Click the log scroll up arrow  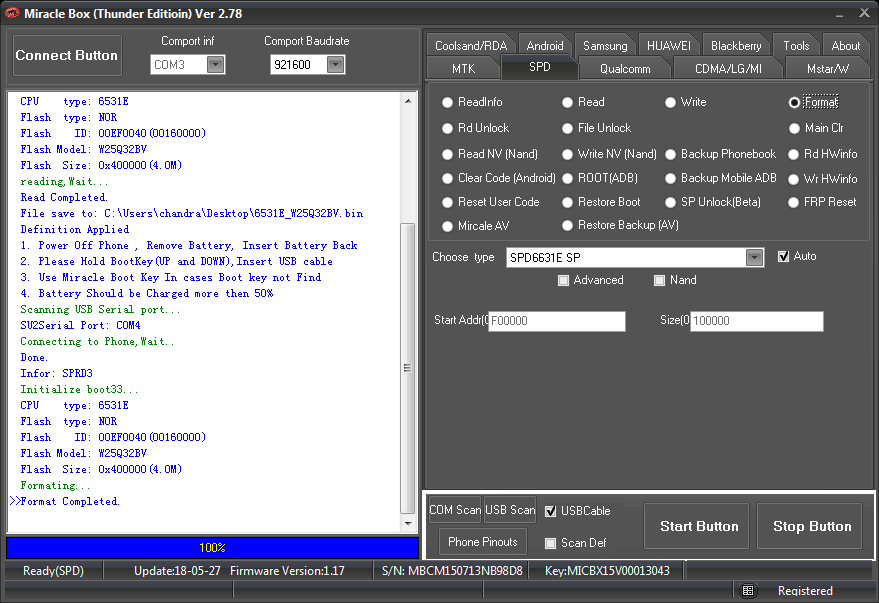[x=408, y=101]
